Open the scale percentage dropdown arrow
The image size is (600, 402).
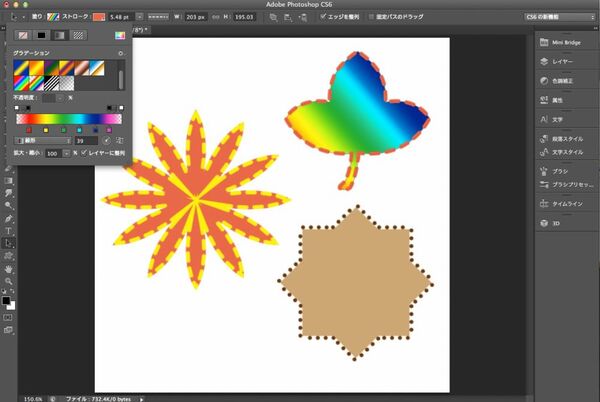(x=66, y=153)
